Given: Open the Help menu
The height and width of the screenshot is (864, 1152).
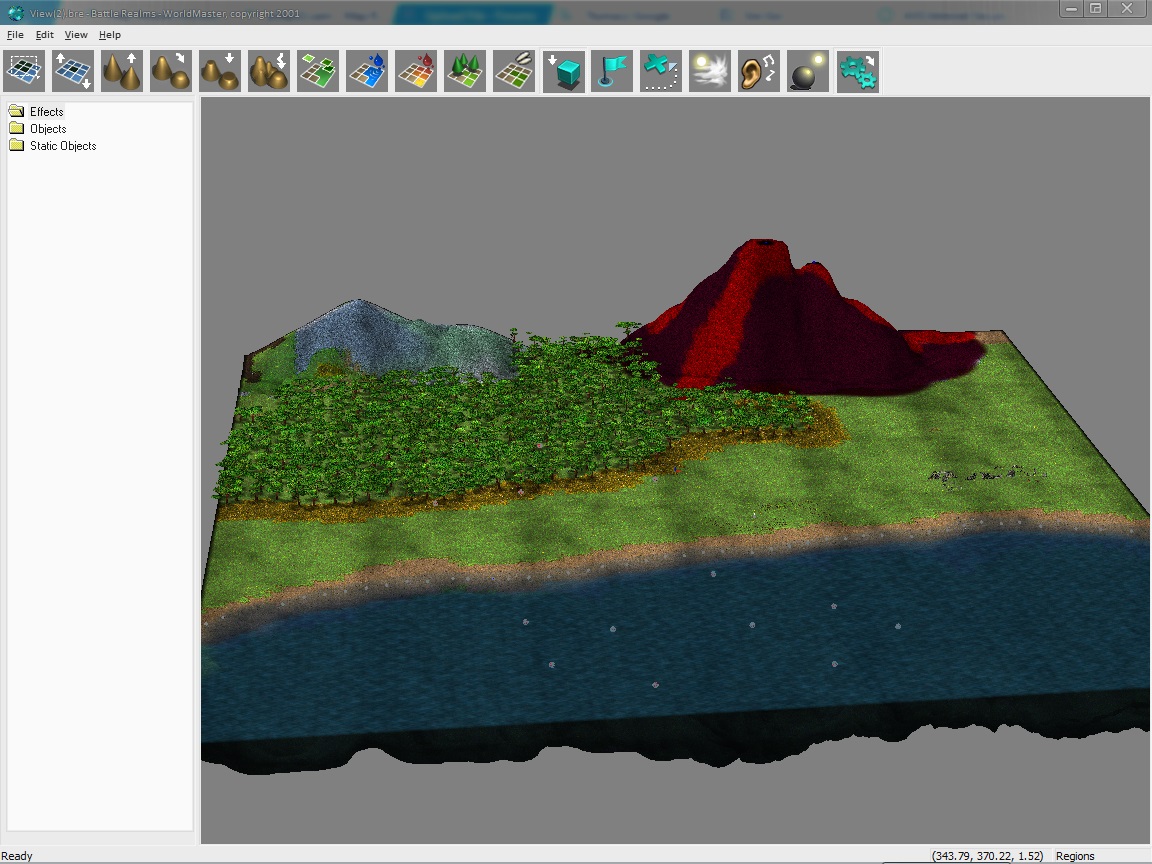Looking at the screenshot, I should click(x=109, y=35).
